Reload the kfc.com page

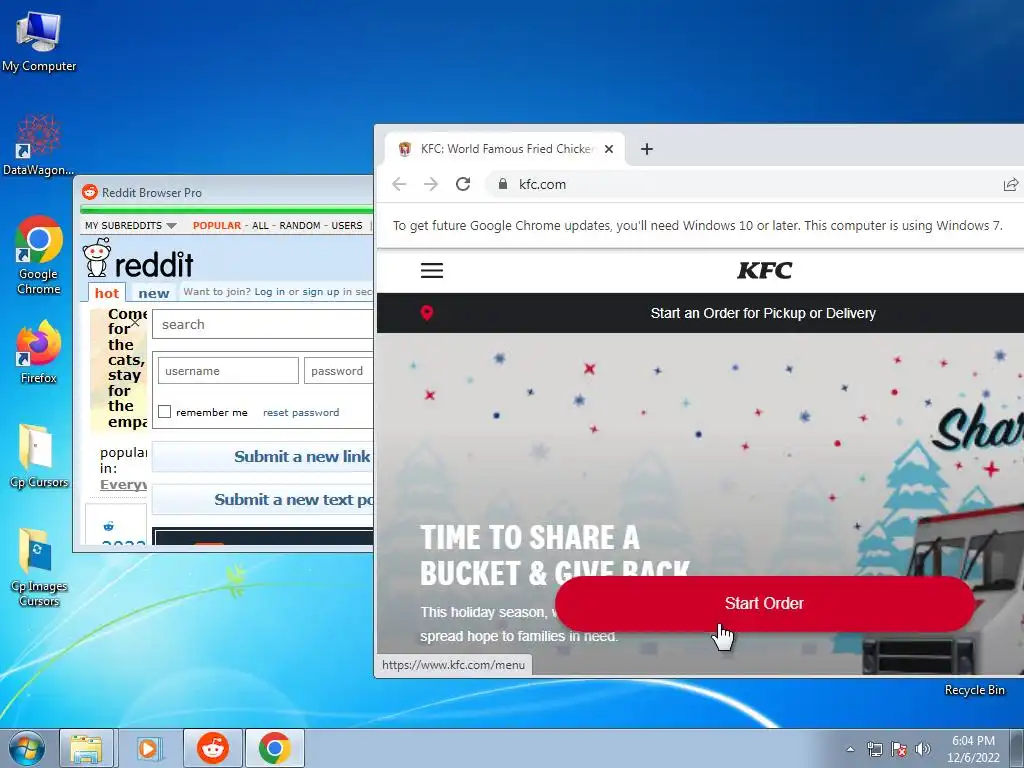click(x=463, y=184)
